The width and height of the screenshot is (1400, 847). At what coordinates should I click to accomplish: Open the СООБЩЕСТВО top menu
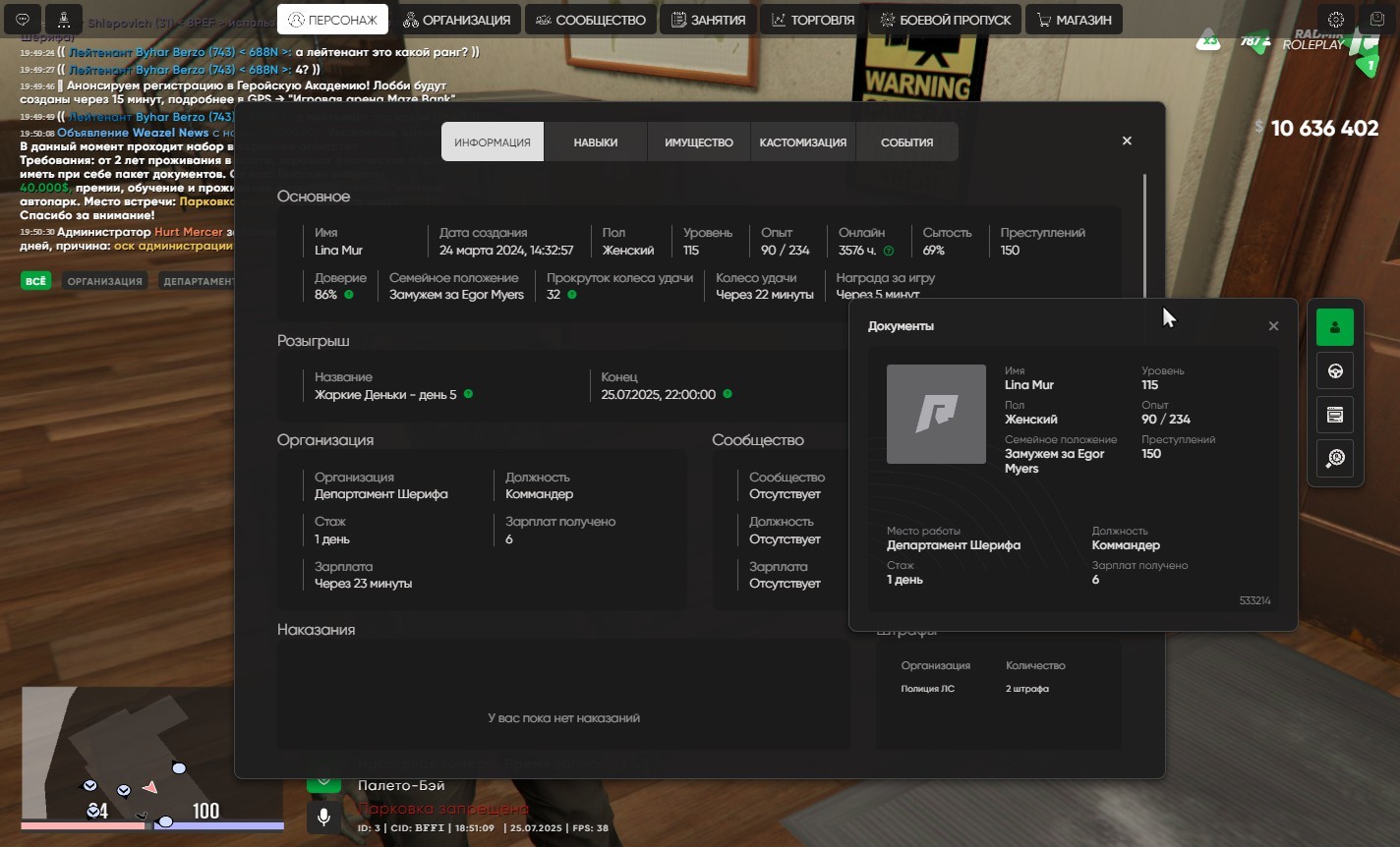click(591, 20)
